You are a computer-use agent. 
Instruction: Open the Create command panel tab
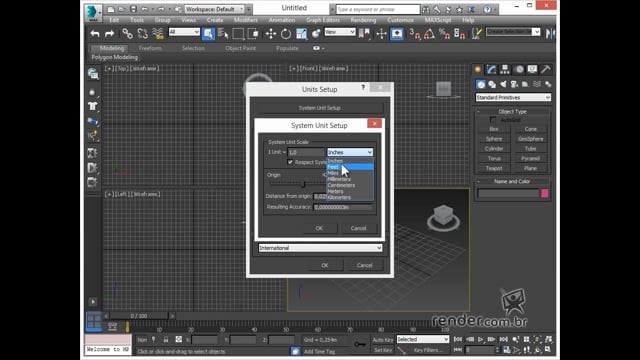478,69
